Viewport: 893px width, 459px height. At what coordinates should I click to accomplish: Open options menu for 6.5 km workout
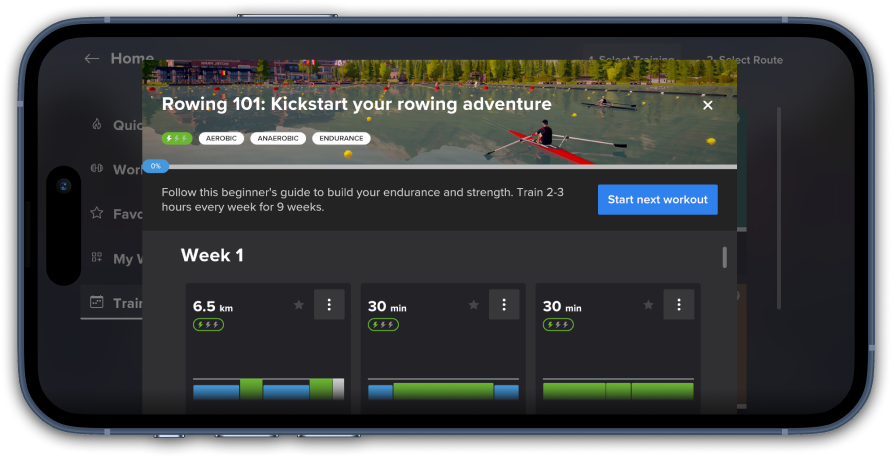[x=329, y=304]
